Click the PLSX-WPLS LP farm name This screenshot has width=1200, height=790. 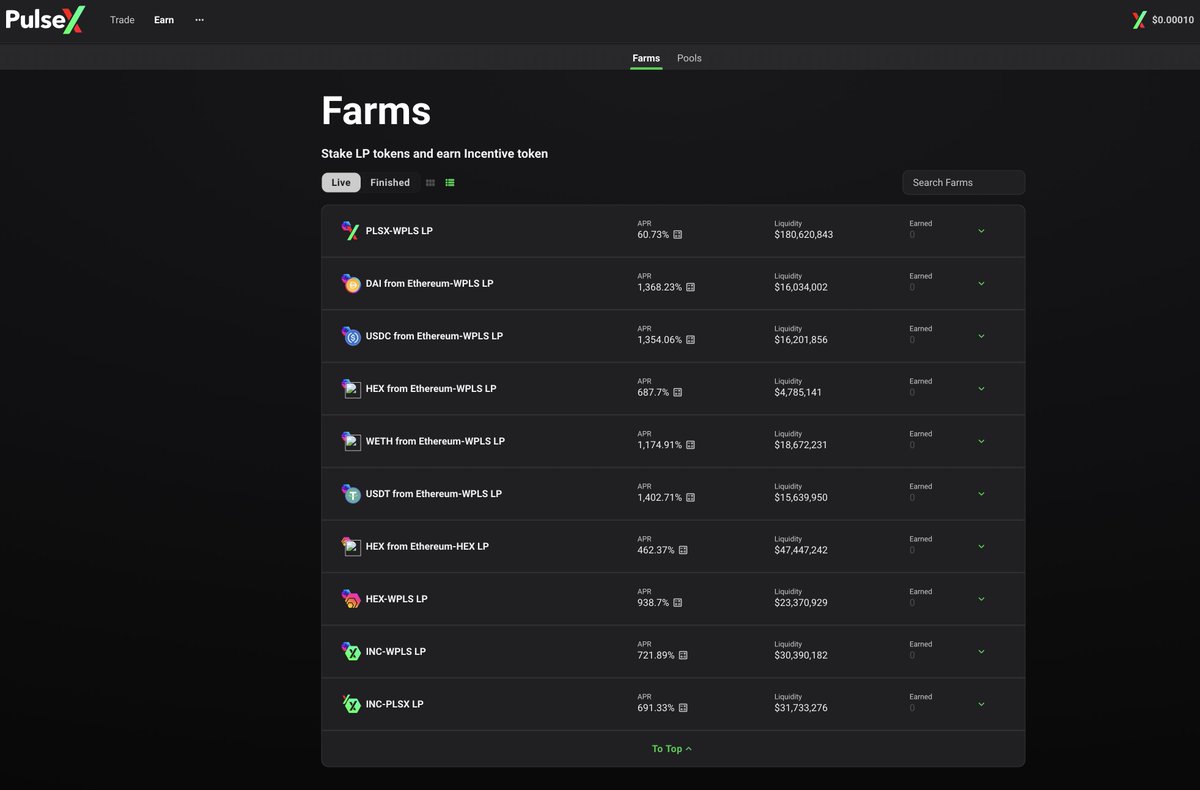399,231
